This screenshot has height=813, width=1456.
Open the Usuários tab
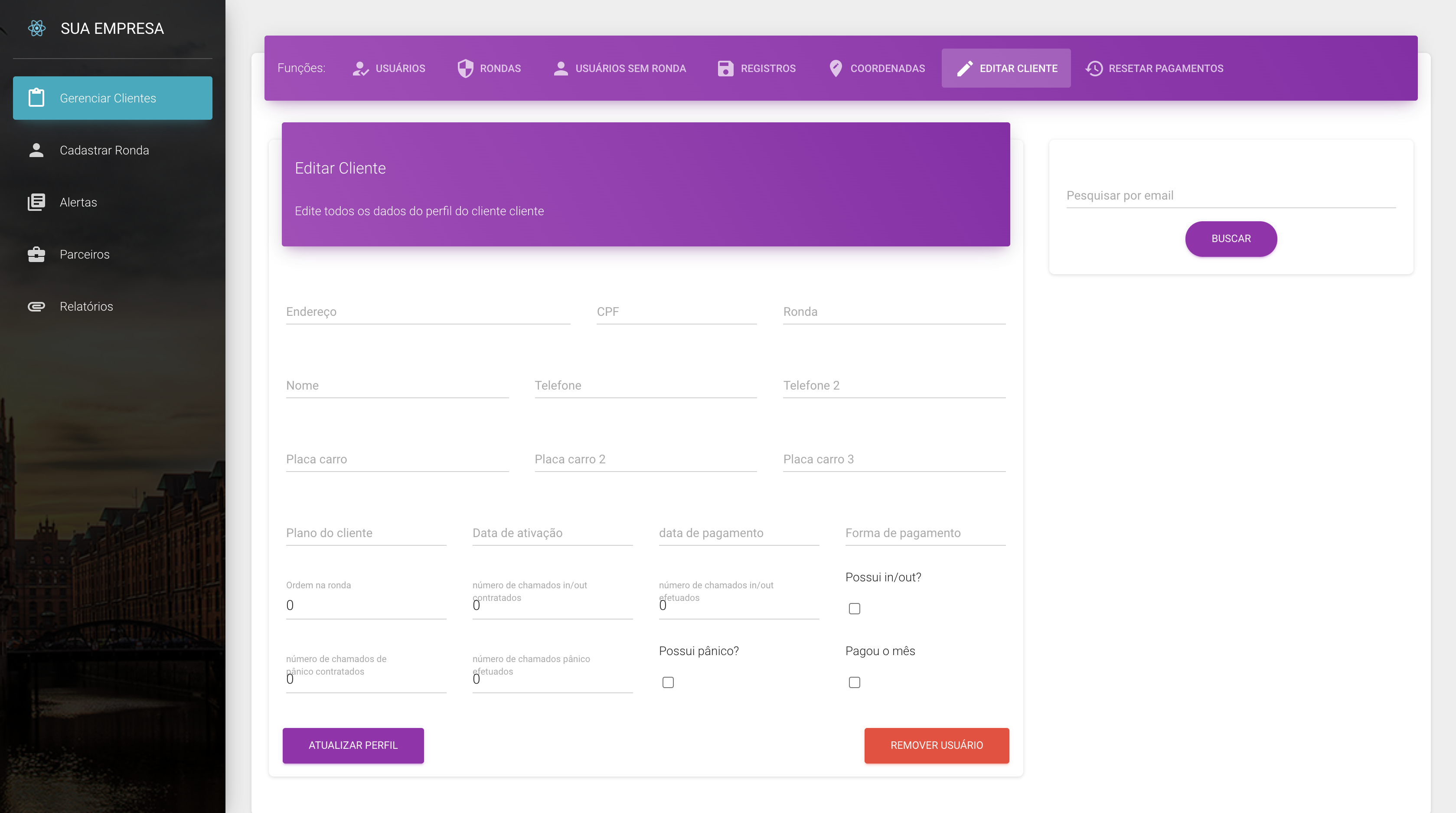[389, 69]
